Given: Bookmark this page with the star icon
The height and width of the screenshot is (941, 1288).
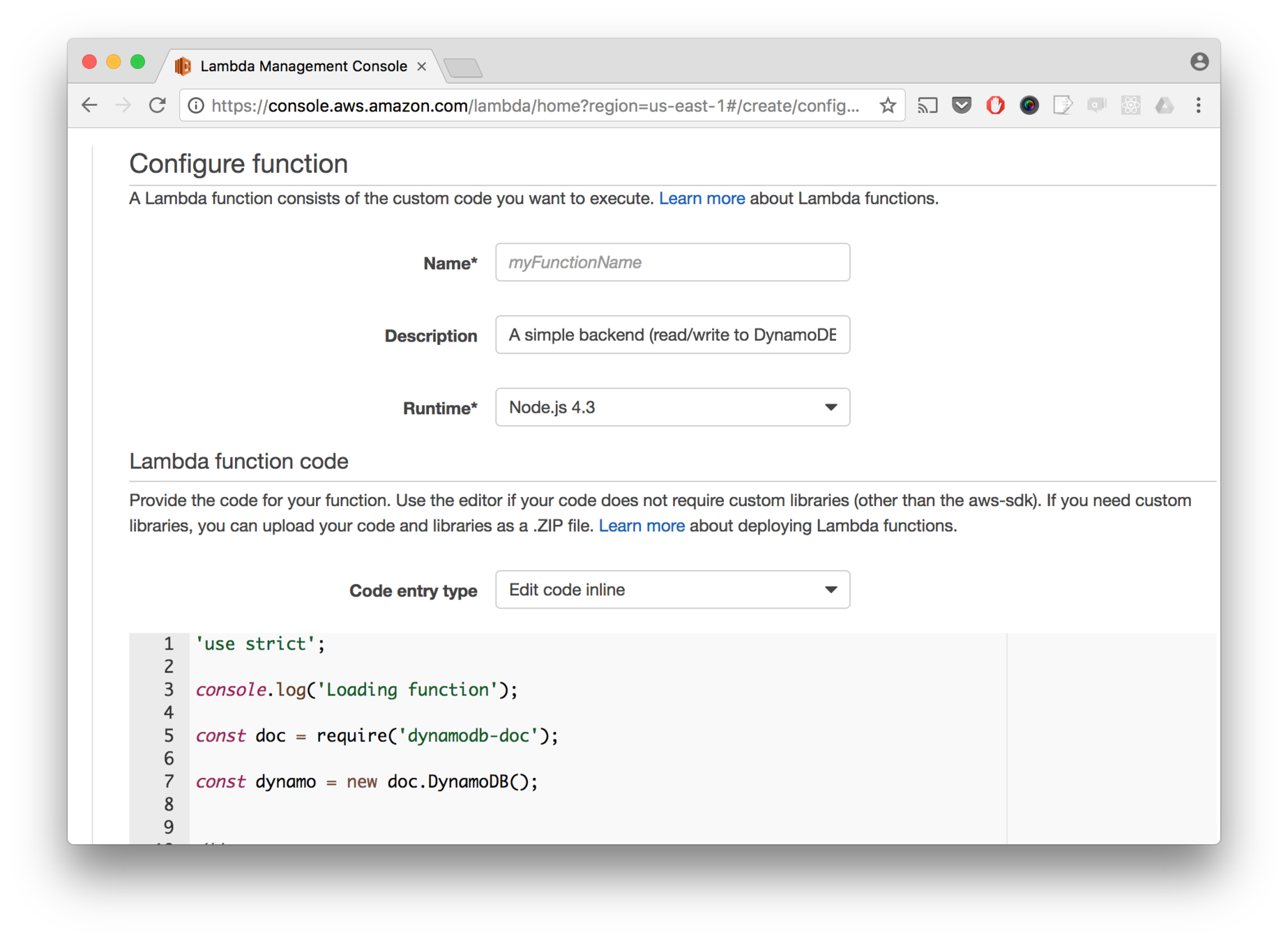Looking at the screenshot, I should click(887, 105).
